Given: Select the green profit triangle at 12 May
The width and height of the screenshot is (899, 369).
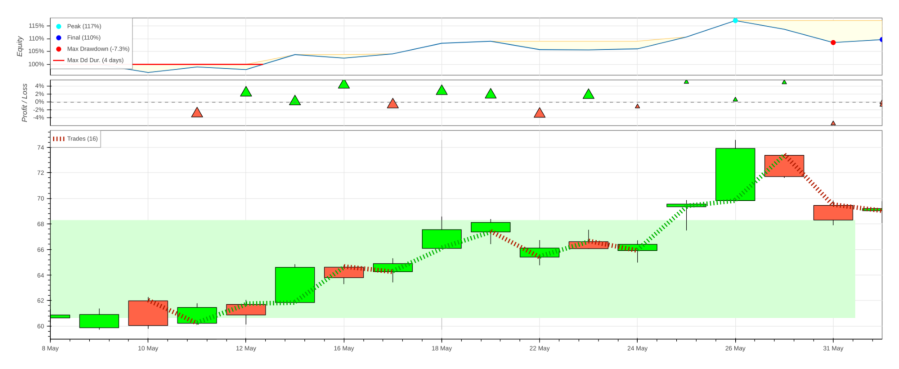Looking at the screenshot, I should pos(246,92).
